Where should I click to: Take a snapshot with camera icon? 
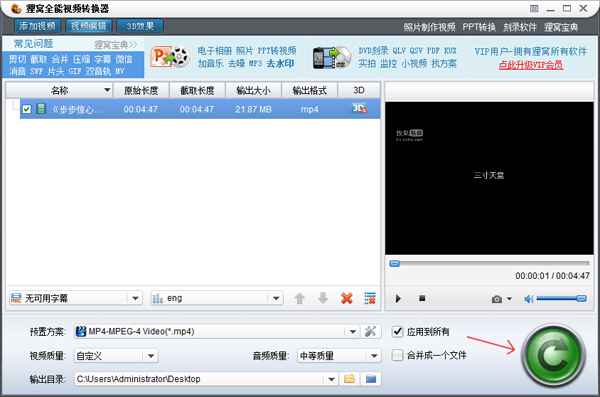pos(497,299)
